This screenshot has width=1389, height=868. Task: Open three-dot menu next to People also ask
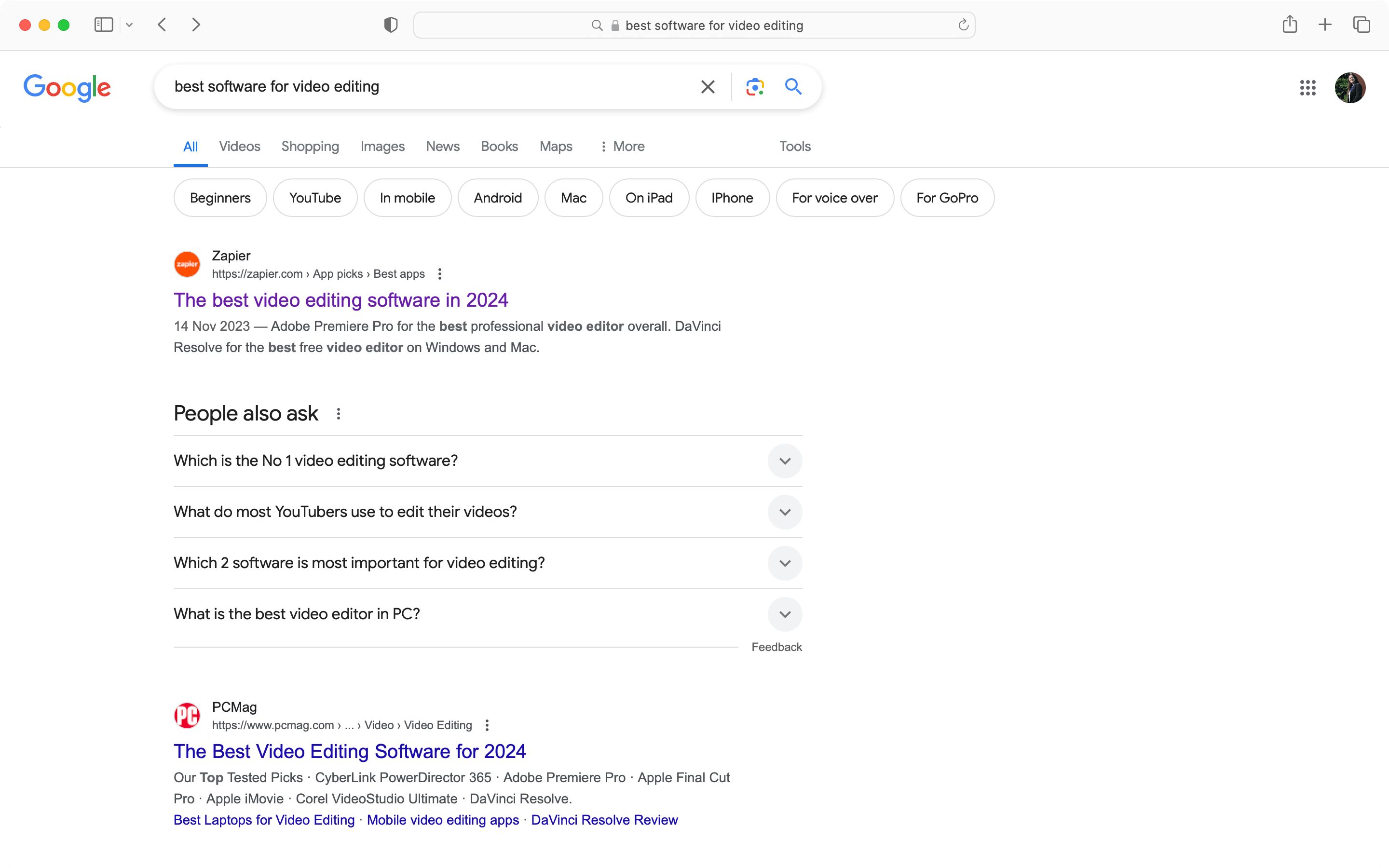[x=339, y=414]
